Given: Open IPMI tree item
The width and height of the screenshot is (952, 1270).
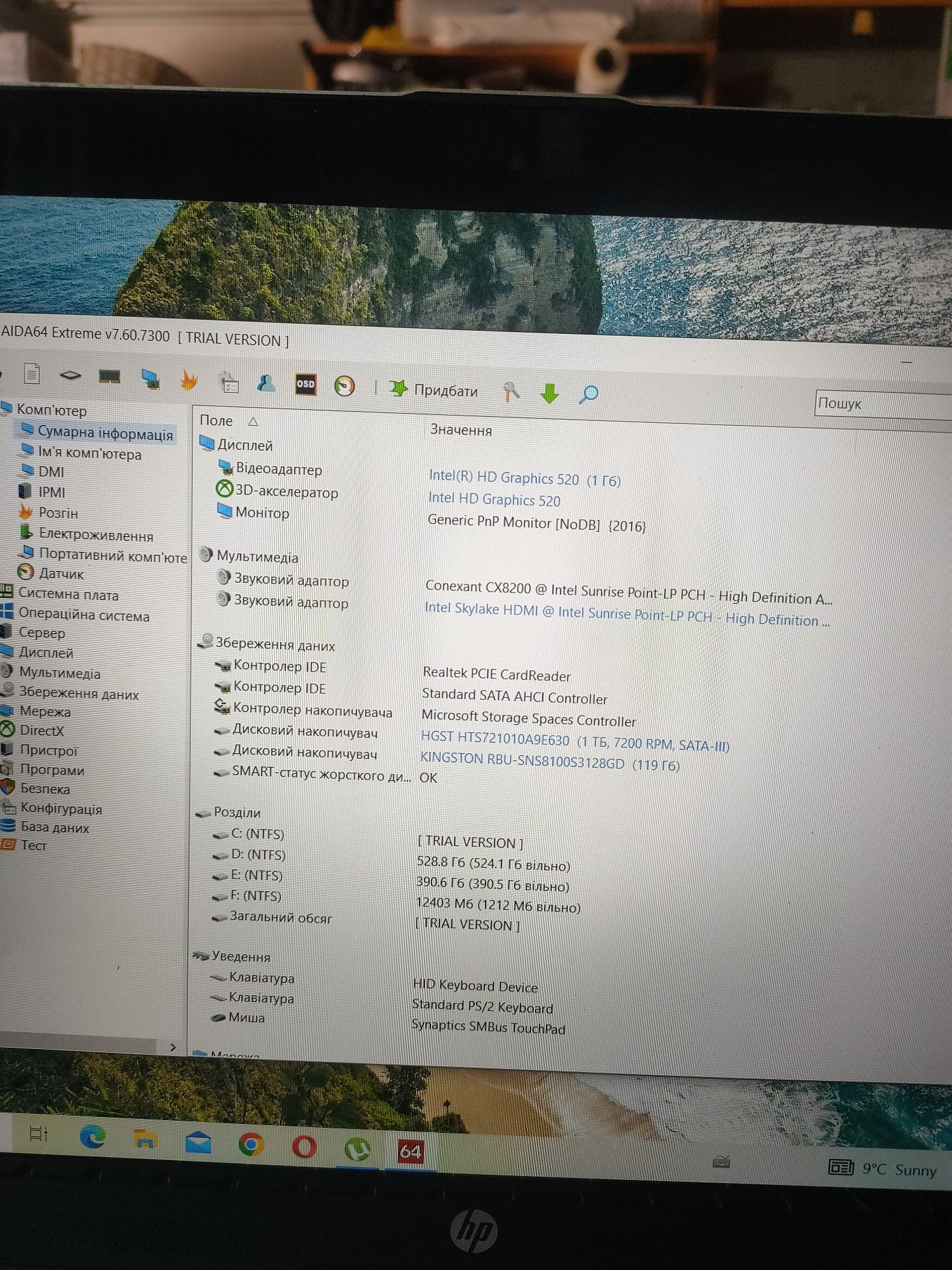Looking at the screenshot, I should pyautogui.click(x=43, y=491).
